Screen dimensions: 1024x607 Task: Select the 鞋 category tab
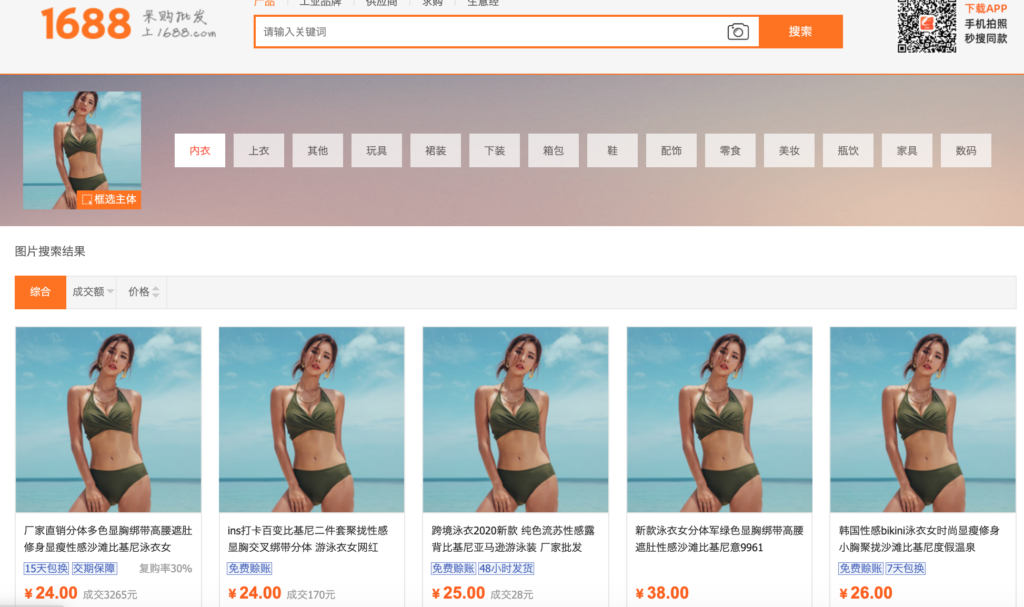(x=613, y=150)
